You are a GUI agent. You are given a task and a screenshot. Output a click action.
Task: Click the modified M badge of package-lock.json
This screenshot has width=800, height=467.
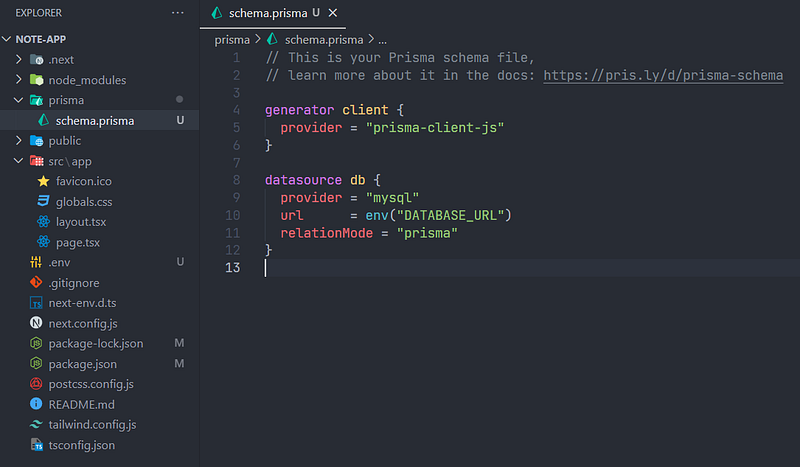tap(179, 343)
